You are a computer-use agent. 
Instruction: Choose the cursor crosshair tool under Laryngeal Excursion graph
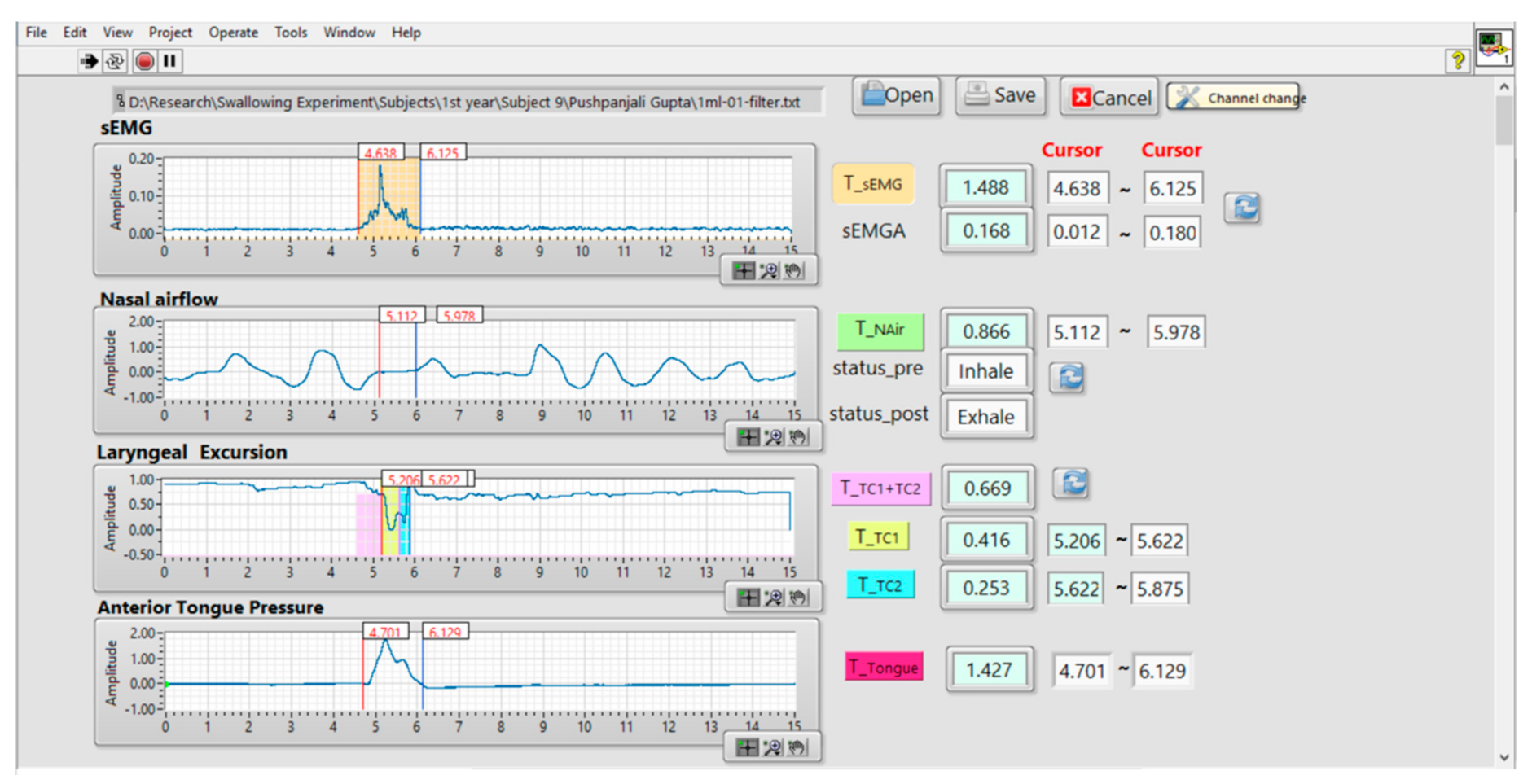(x=748, y=598)
